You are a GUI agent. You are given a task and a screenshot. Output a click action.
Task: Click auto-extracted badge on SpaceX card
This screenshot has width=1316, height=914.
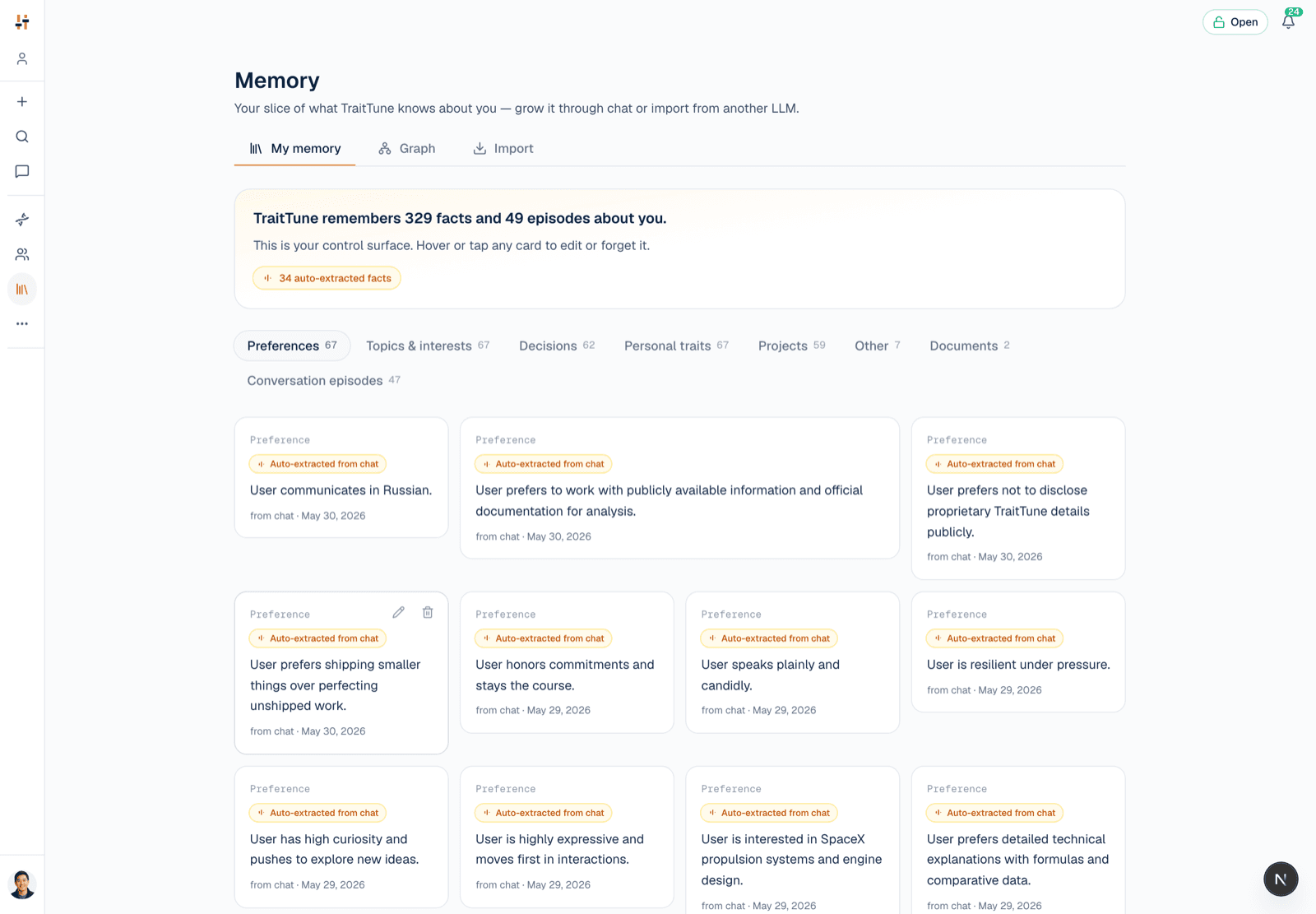769,813
